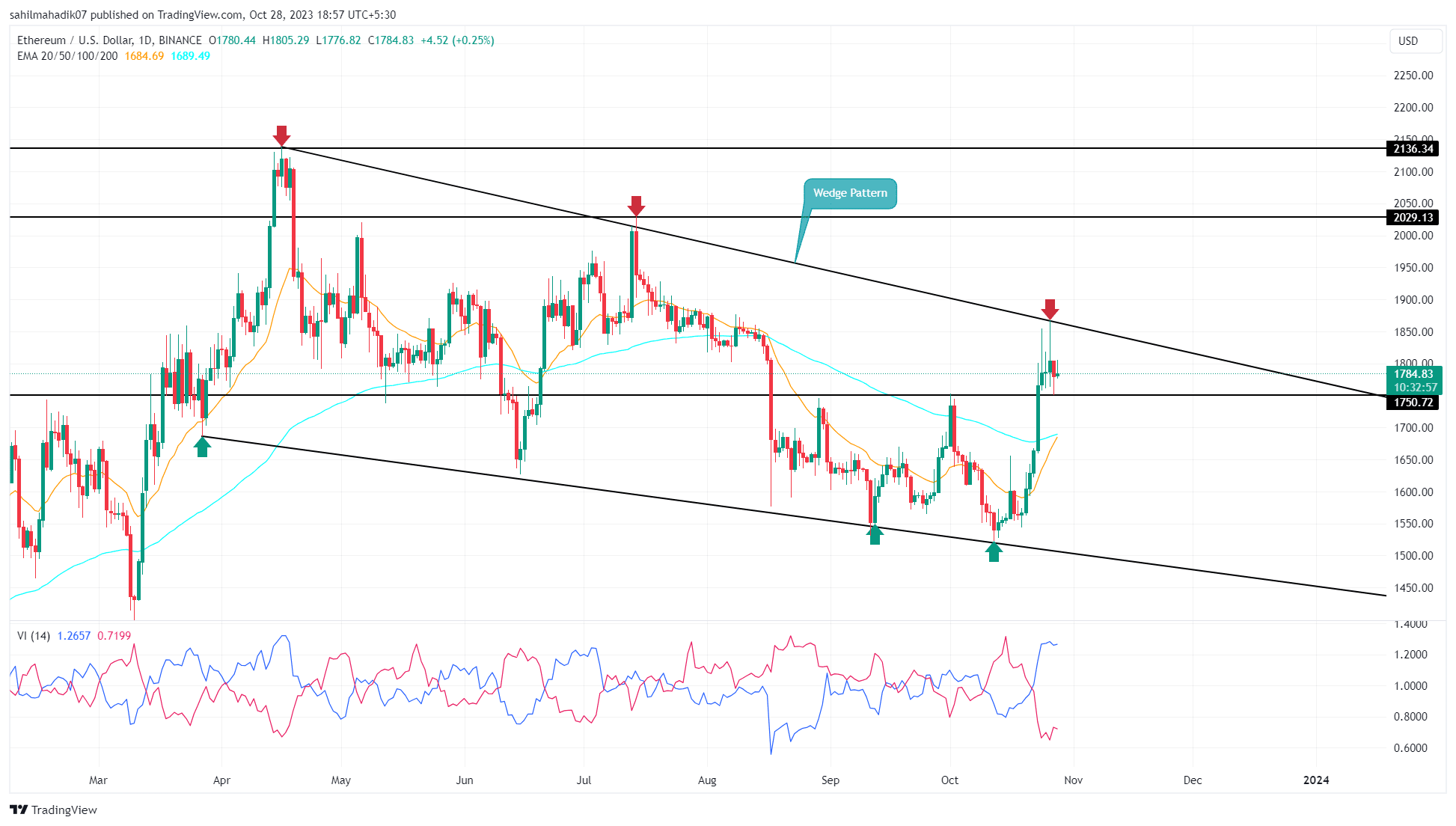Click the 2200.00 price axis label

1413,108
